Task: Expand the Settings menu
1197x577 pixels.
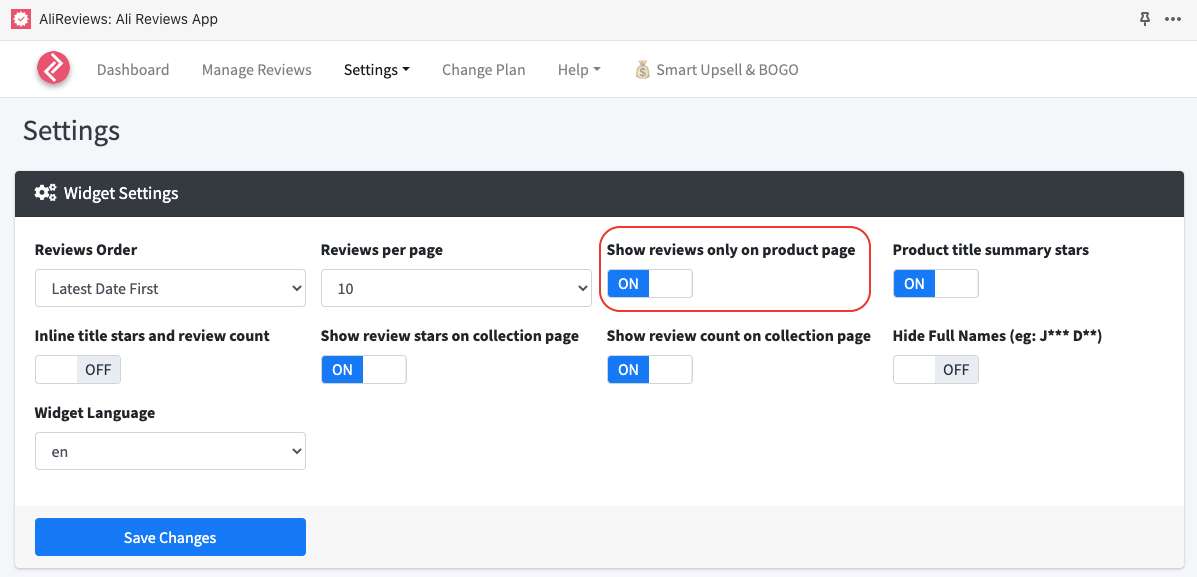Action: pos(376,70)
